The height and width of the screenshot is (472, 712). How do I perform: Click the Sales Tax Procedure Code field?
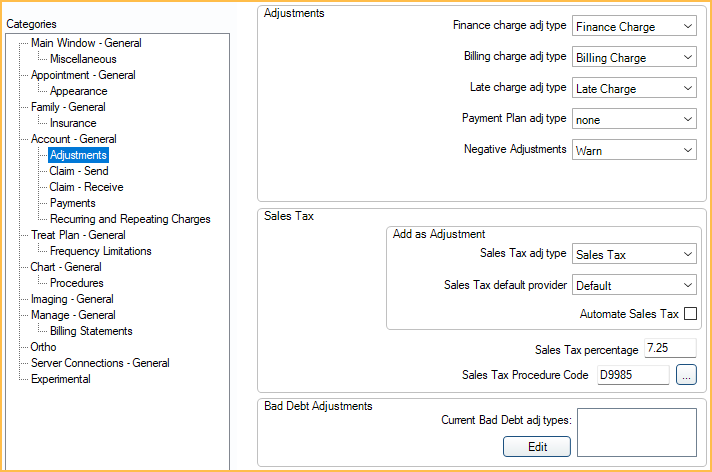click(x=632, y=375)
